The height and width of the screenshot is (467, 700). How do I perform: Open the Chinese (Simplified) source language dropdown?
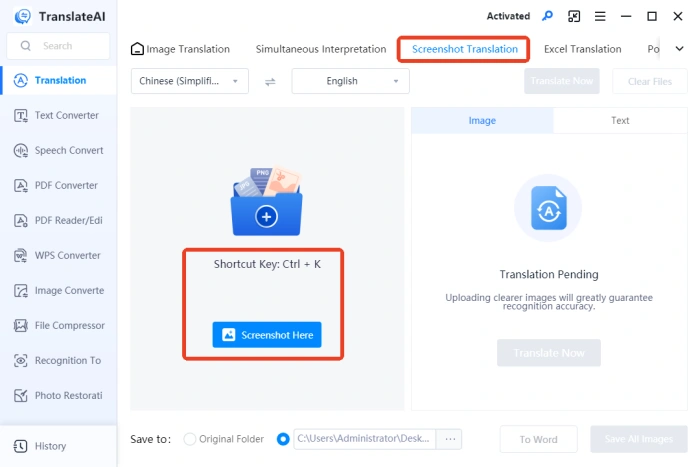click(190, 81)
